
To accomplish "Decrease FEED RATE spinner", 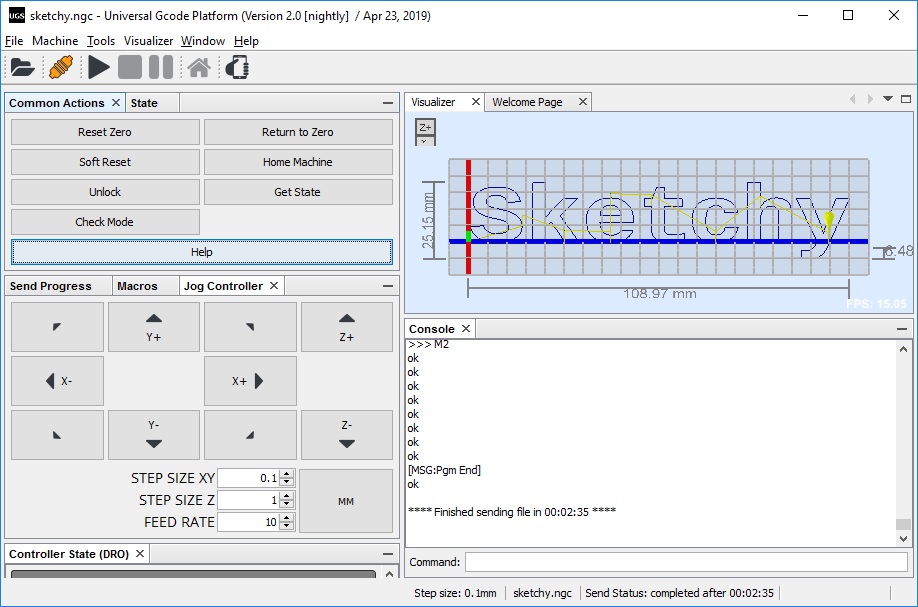I will coord(286,526).
